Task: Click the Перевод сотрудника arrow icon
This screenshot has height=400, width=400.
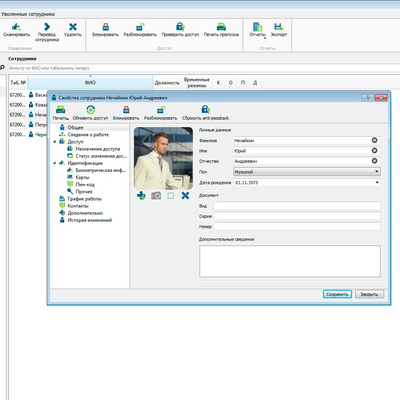Action: (x=47, y=27)
